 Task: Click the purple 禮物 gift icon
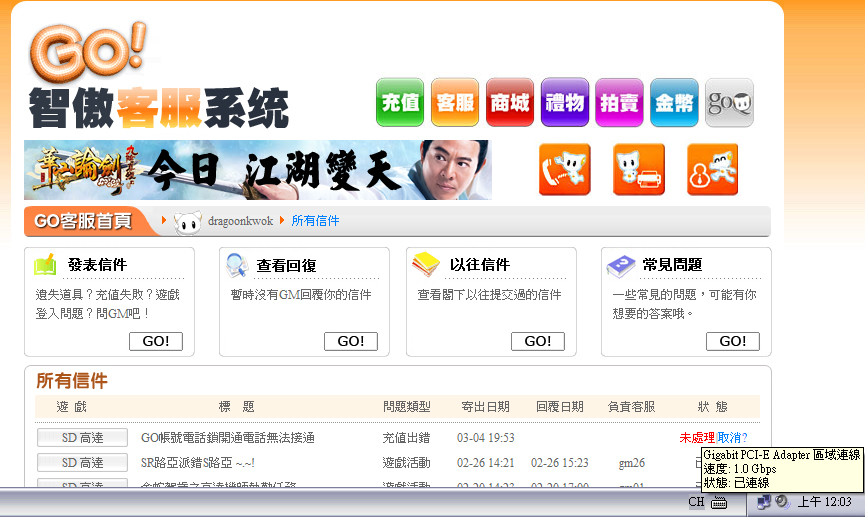click(x=564, y=103)
